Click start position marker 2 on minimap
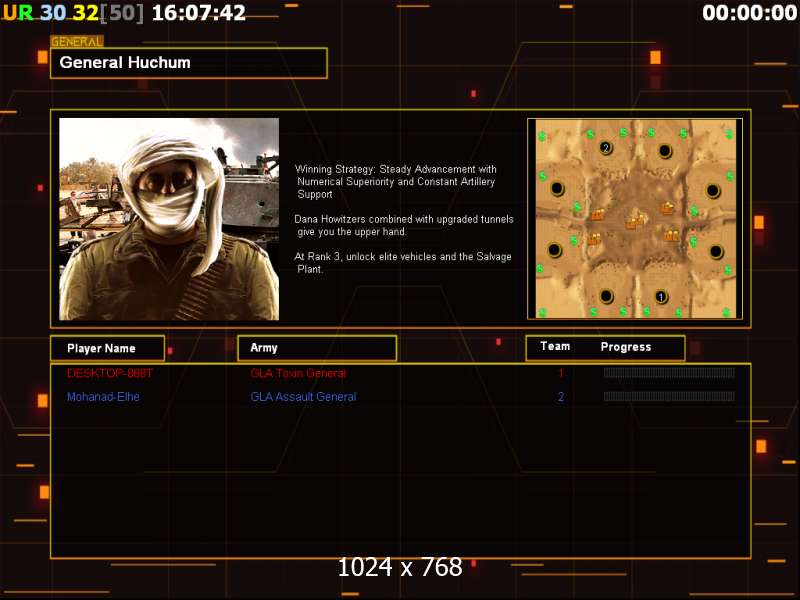 (x=606, y=148)
